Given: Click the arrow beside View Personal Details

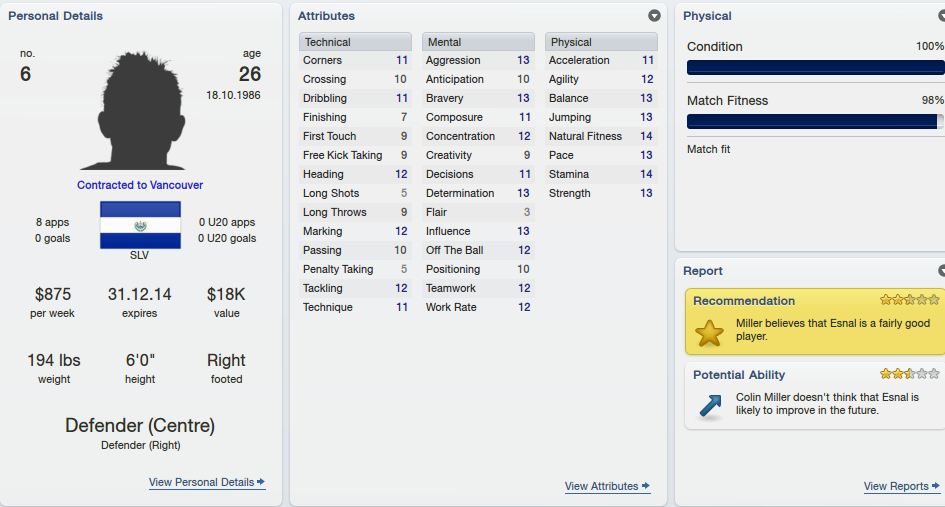Looking at the screenshot, I should point(260,482).
